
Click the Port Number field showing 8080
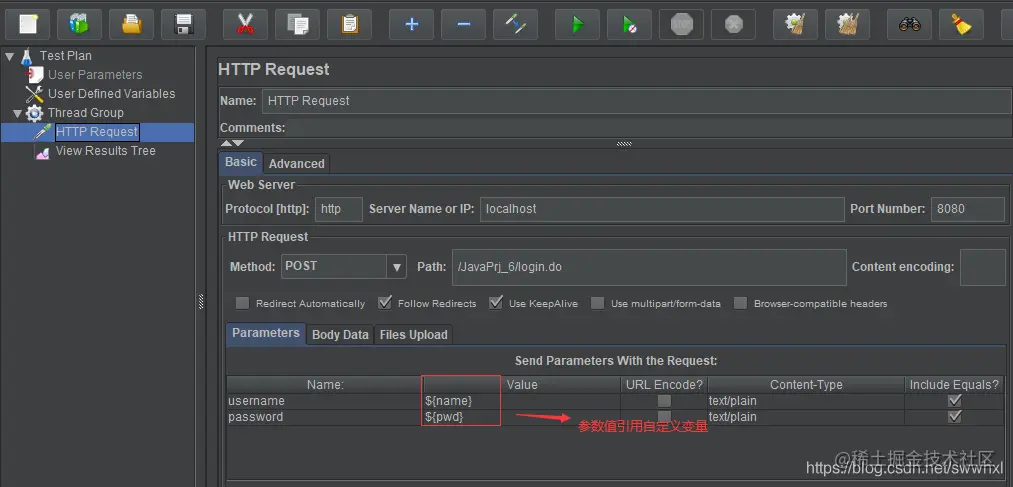(x=968, y=209)
